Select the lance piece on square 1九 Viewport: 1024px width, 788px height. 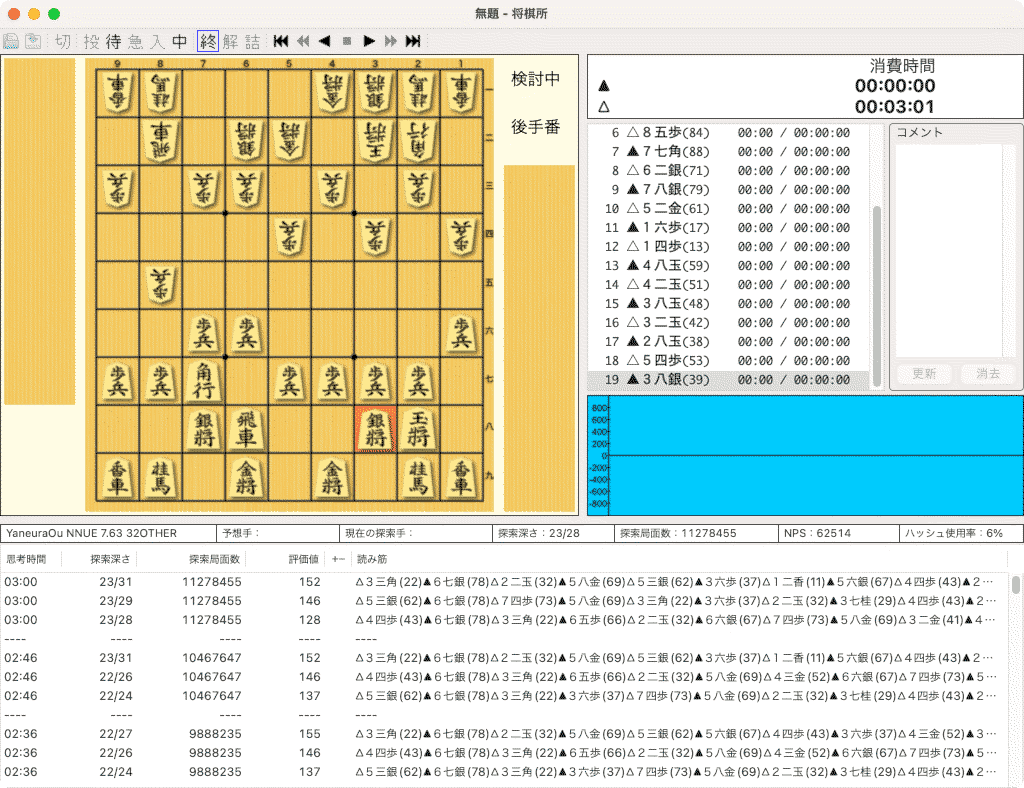(462, 477)
